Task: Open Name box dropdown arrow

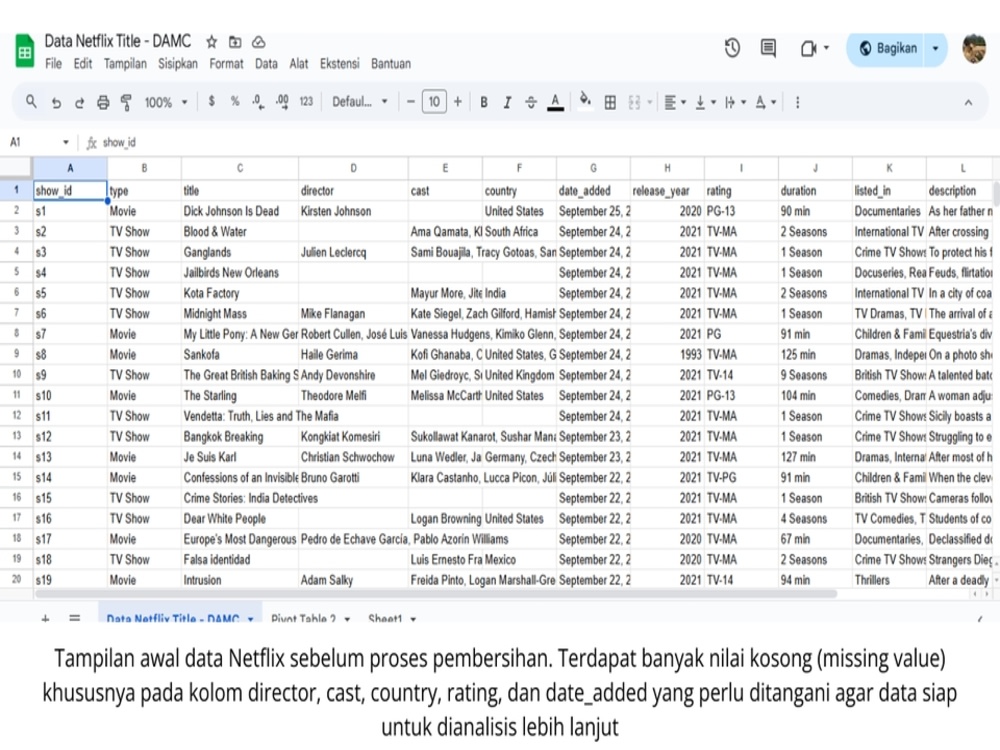Action: coord(65,142)
